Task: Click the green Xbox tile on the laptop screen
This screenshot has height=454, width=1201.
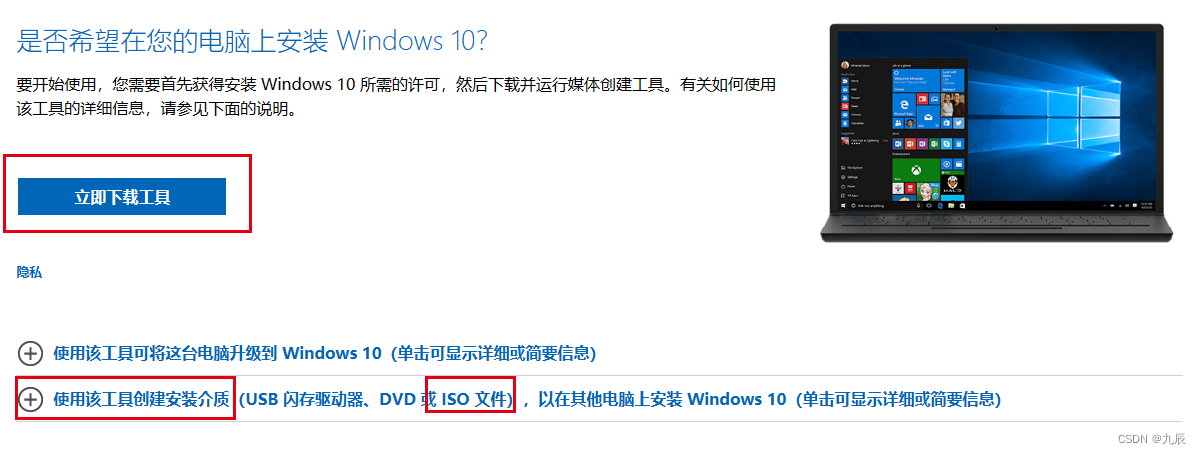Action: (916, 170)
